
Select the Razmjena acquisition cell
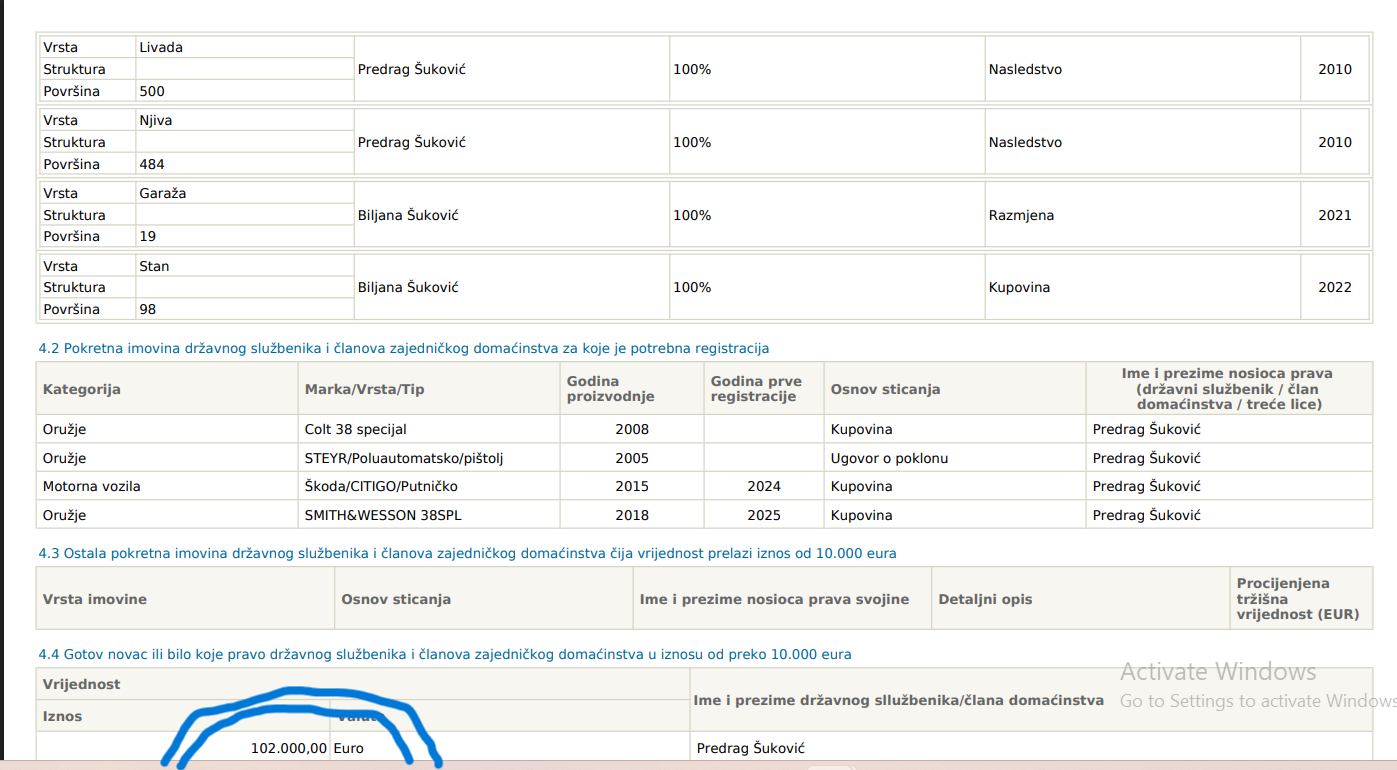(1021, 215)
